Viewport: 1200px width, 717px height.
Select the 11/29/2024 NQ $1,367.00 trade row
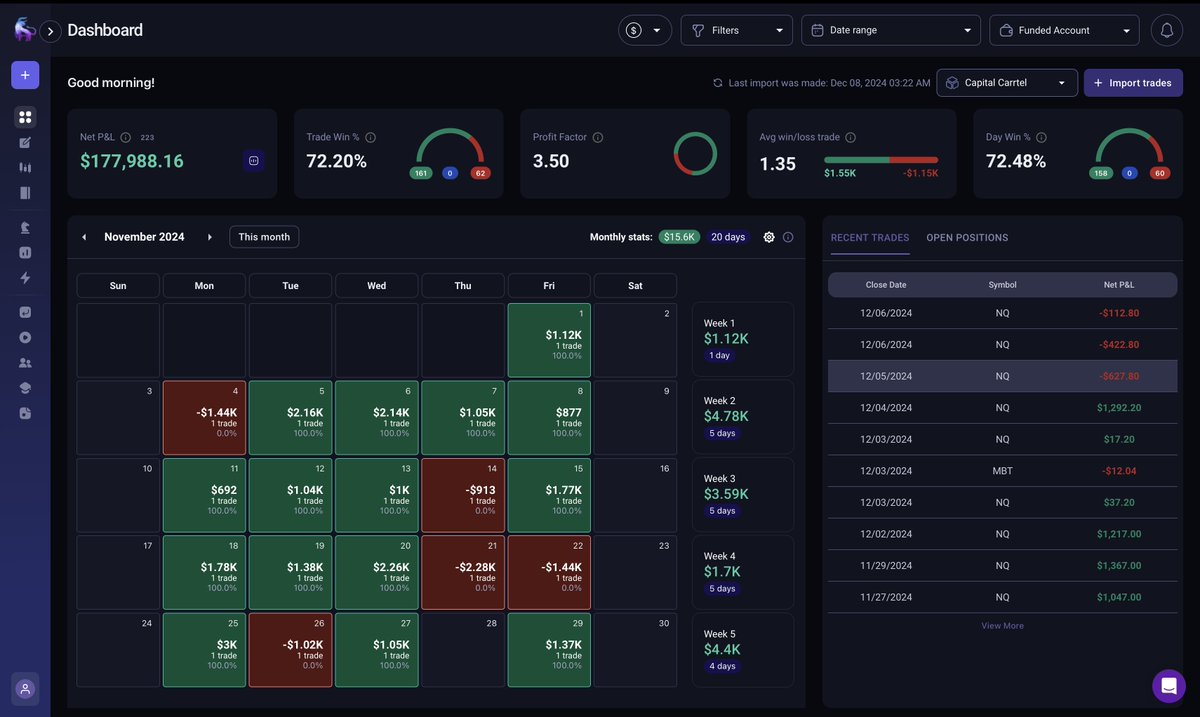tap(1002, 565)
